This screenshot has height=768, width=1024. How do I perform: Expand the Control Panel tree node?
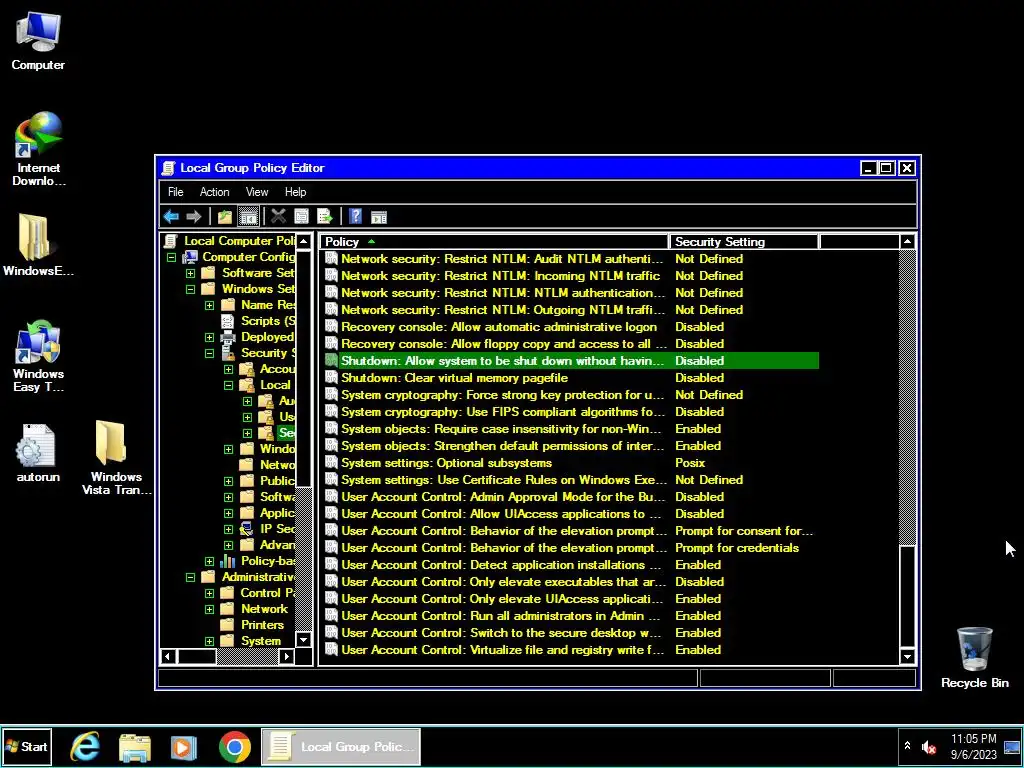209,594
